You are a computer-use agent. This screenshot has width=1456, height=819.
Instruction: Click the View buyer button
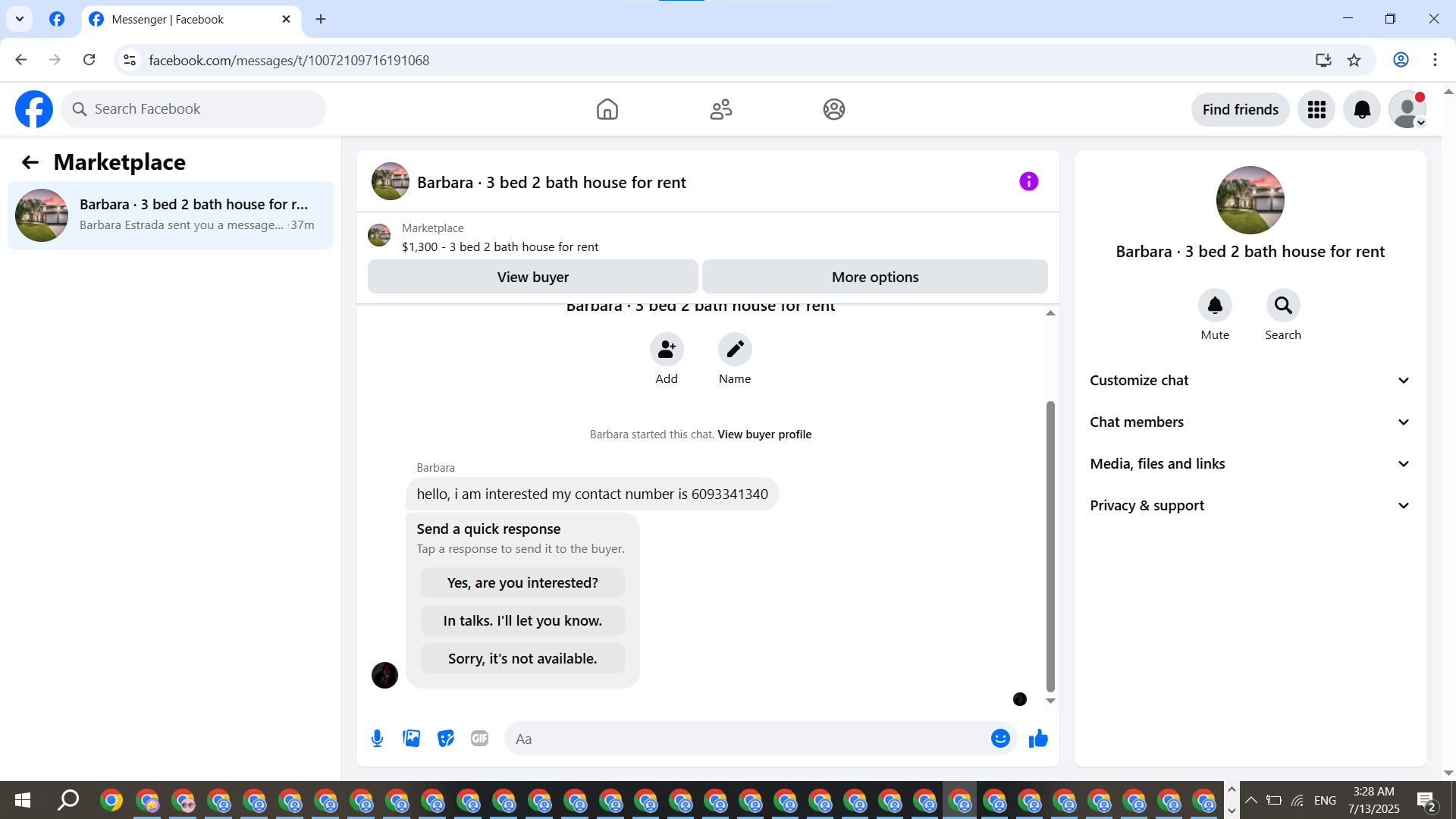click(532, 277)
